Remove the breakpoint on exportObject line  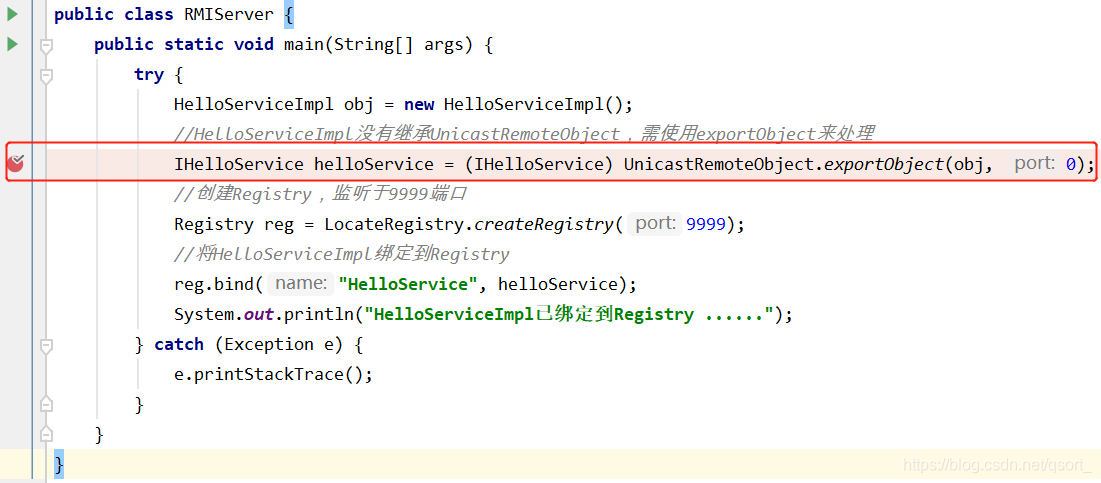[x=15, y=164]
